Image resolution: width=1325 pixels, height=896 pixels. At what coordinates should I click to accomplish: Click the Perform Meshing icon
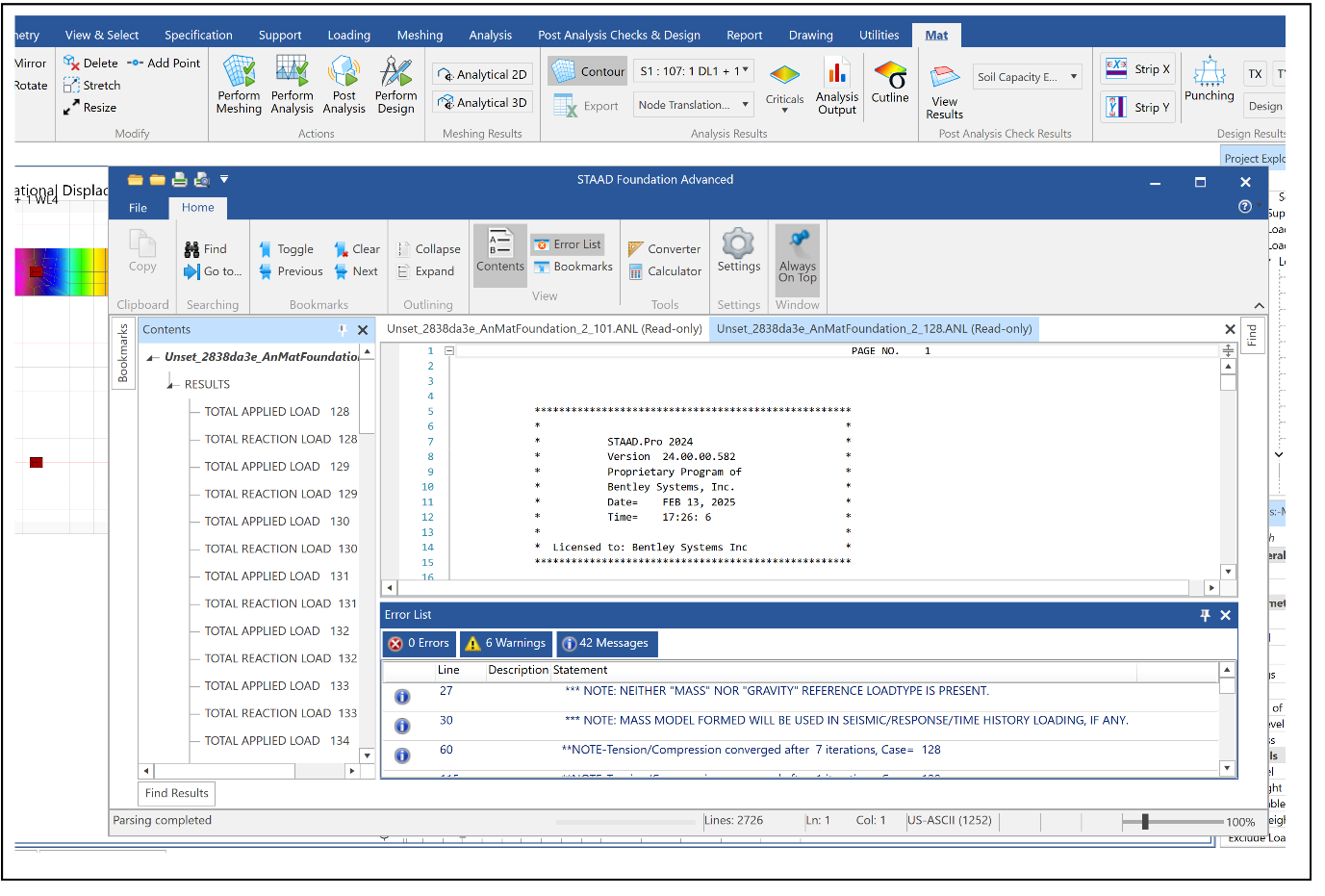[239, 85]
